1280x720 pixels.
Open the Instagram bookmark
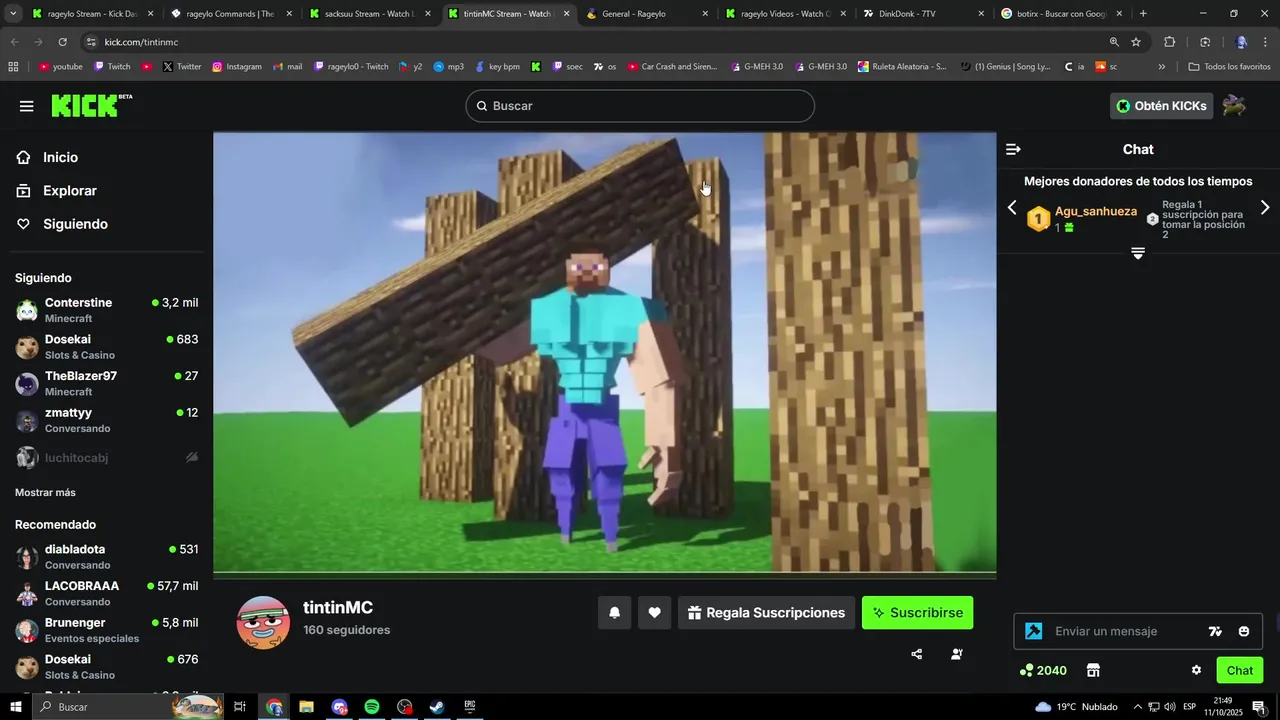coord(236,67)
